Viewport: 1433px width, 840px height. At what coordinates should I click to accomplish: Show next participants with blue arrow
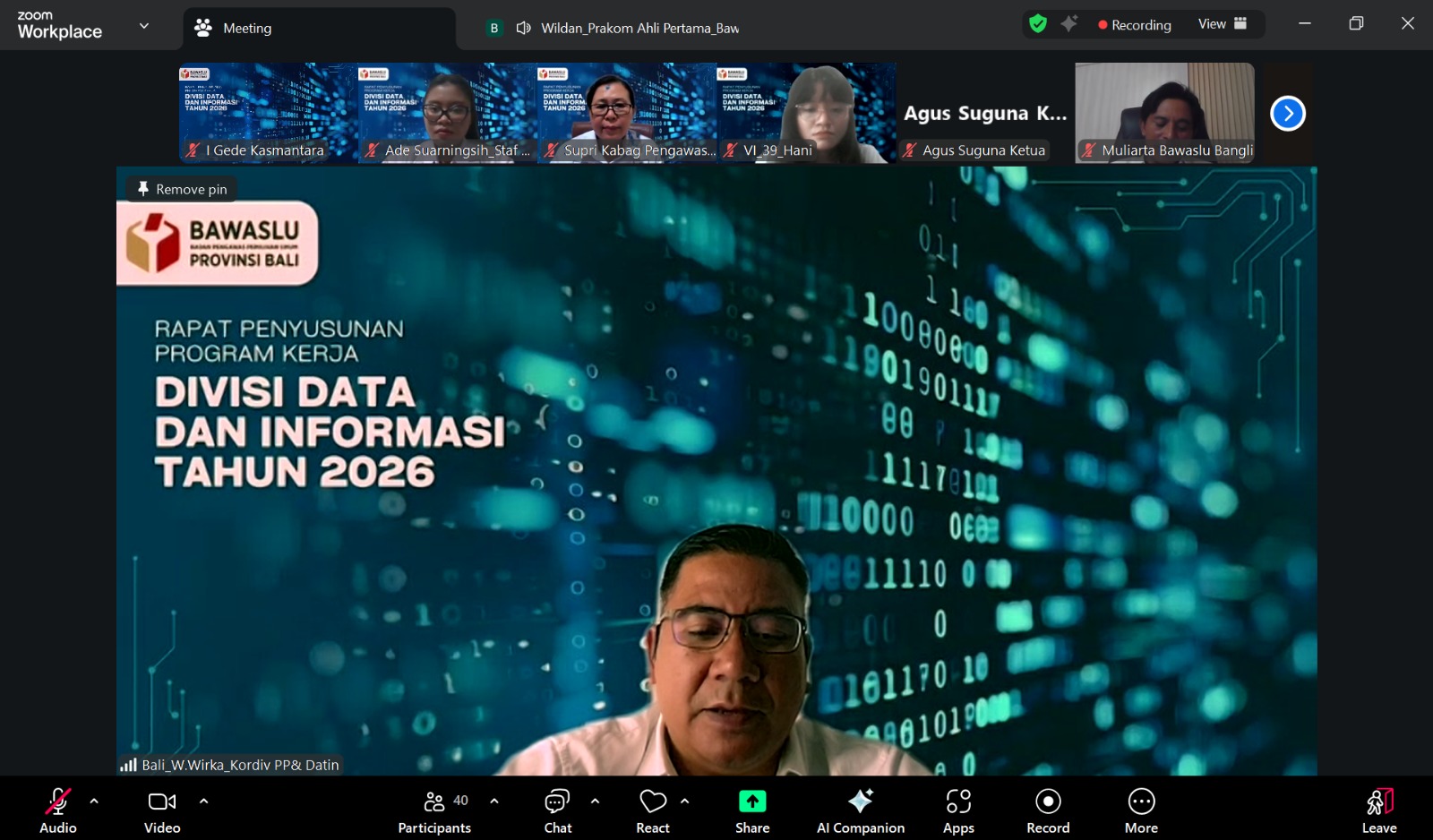point(1288,113)
